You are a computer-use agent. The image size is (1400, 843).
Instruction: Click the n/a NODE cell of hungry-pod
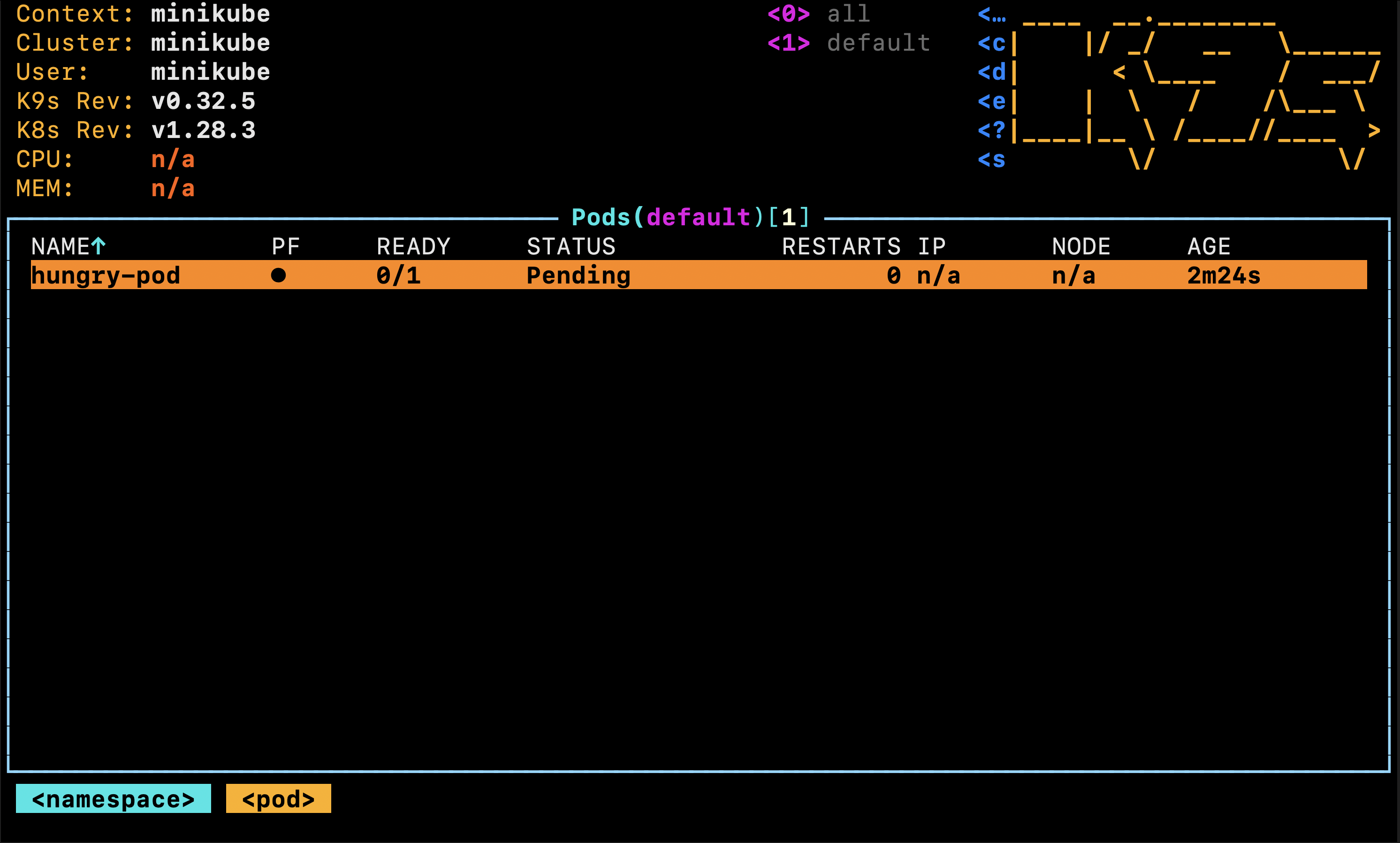(1073, 276)
